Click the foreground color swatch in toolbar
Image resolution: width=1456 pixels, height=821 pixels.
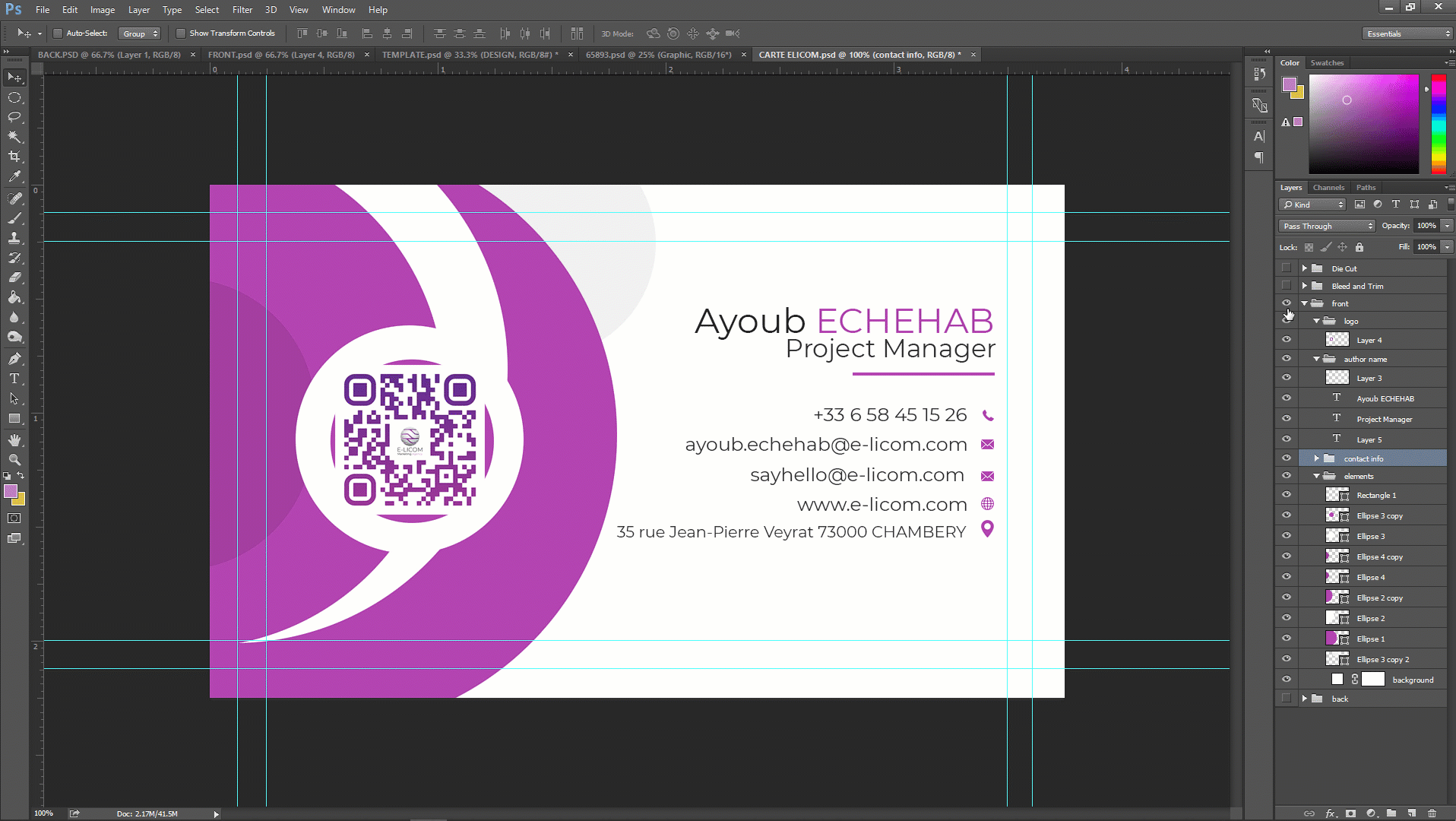tap(11, 492)
